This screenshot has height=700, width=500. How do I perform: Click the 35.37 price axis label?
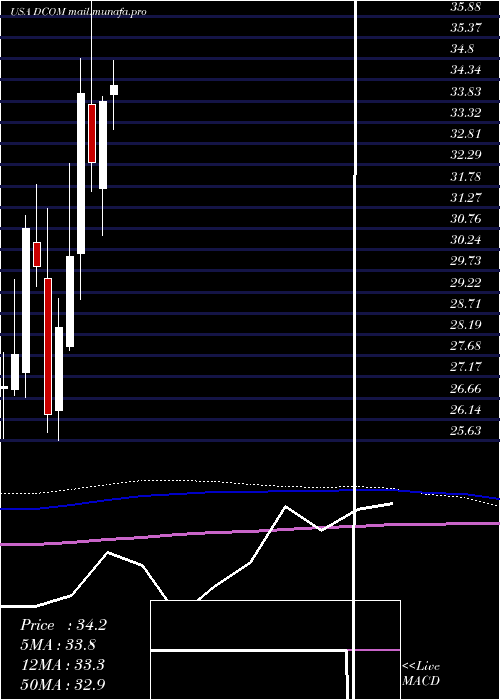[x=466, y=28]
